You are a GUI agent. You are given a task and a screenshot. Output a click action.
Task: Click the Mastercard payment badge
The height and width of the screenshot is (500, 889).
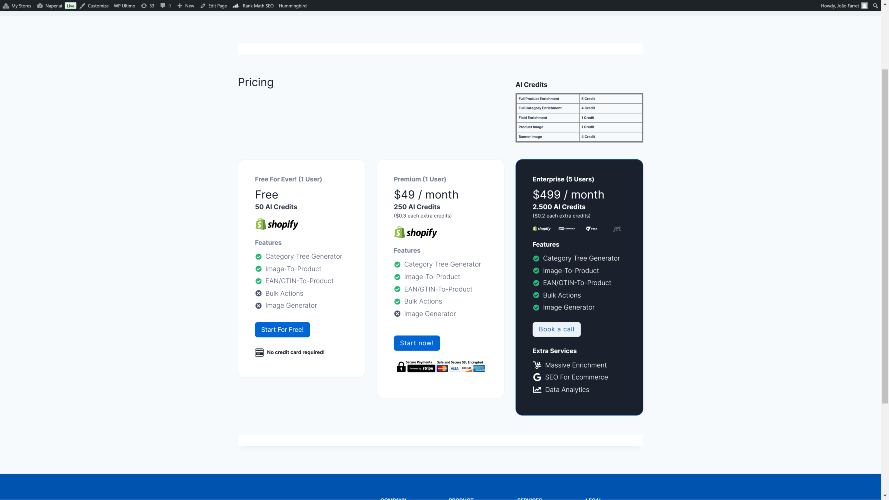[x=442, y=368]
